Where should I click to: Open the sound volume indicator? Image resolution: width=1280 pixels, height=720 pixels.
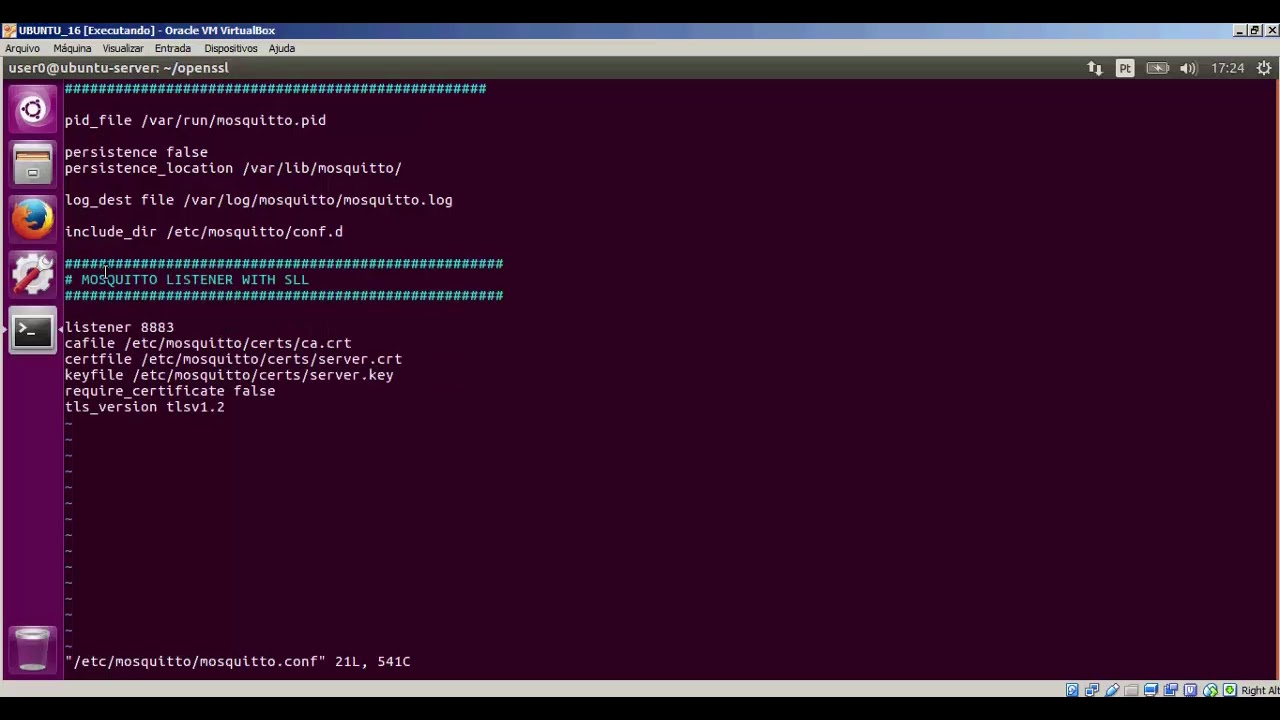[x=1188, y=68]
